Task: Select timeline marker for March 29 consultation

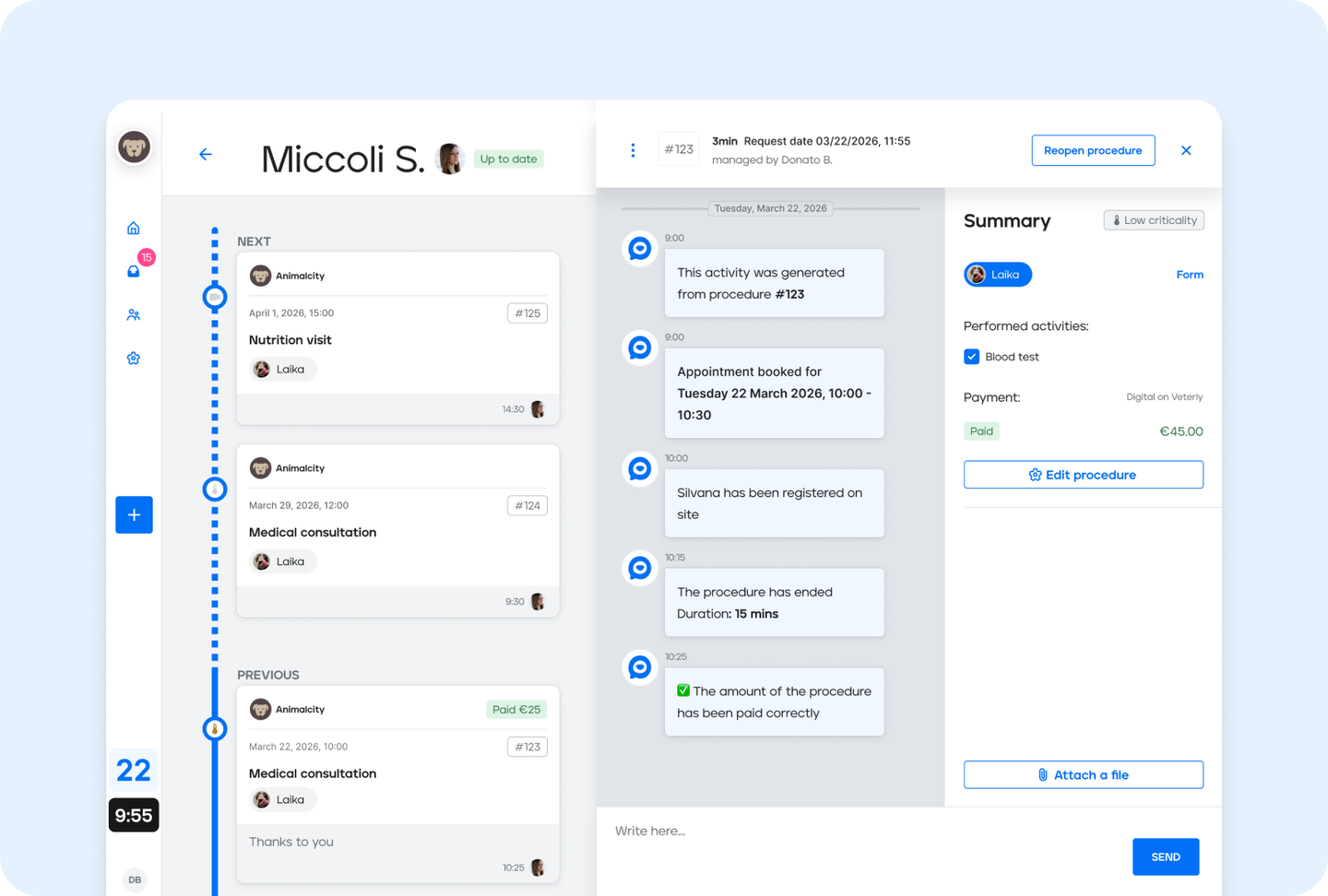Action: pyautogui.click(x=215, y=489)
